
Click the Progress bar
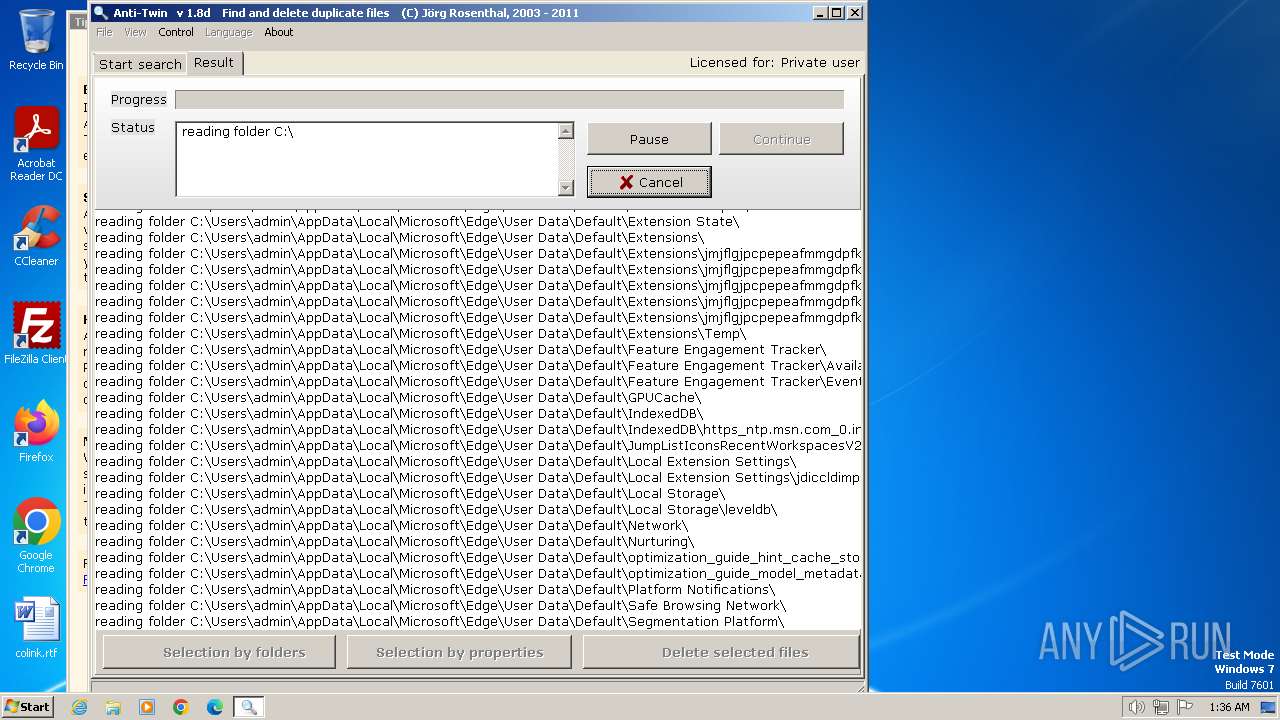tap(509, 99)
